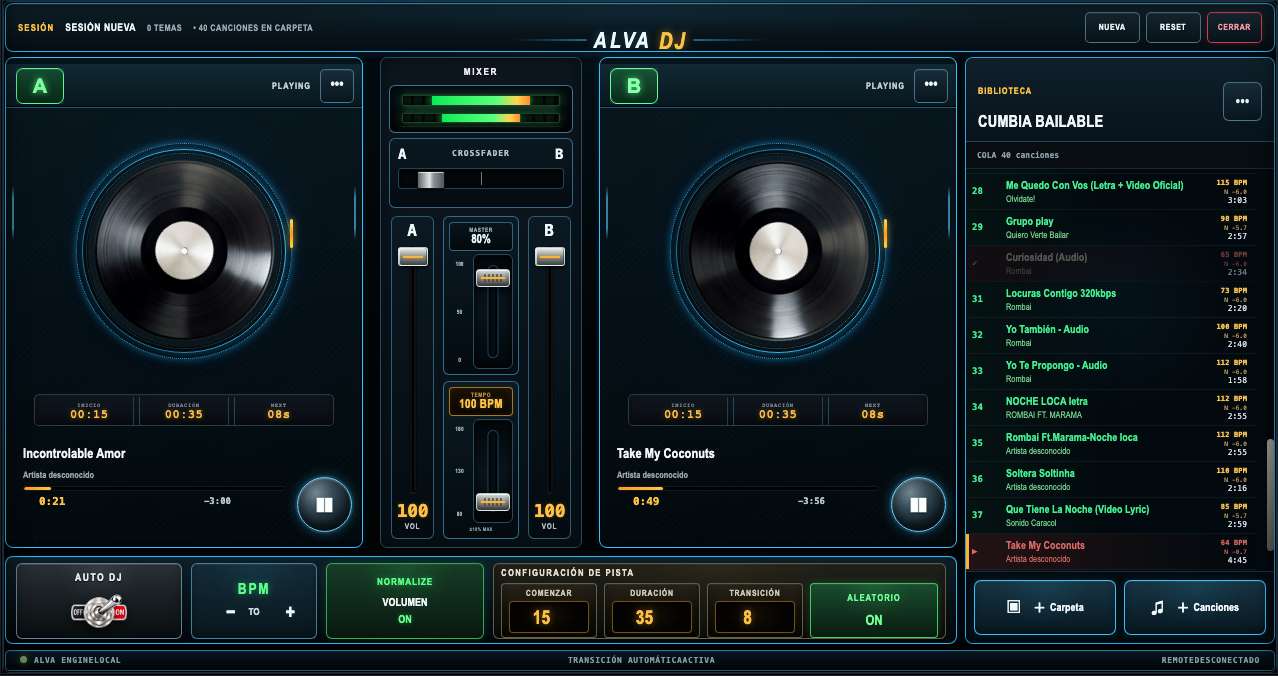This screenshot has height=676, width=1278.
Task: Click the green deck A badge
Action: coord(40,86)
